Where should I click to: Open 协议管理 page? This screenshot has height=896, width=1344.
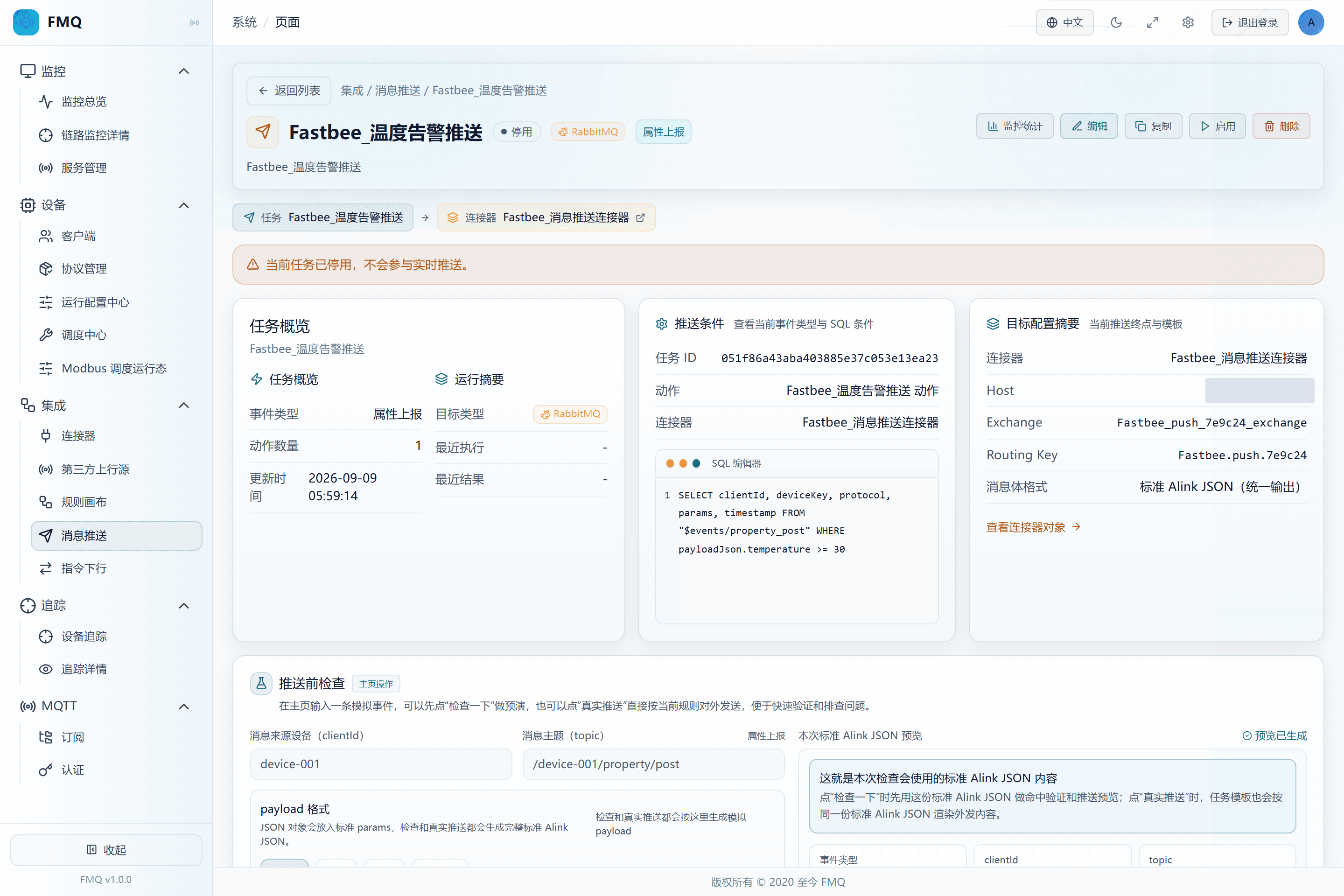pos(117,269)
